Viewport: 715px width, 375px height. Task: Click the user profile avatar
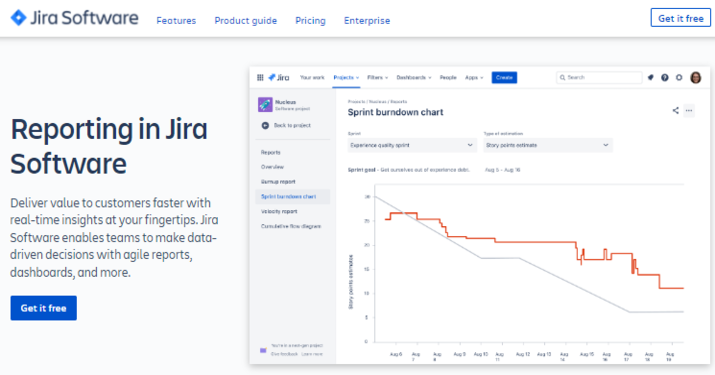696,78
